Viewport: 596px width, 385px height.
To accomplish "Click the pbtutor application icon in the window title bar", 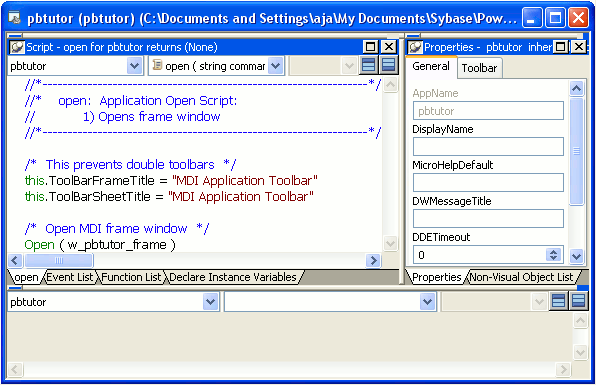I will pos(14,17).
